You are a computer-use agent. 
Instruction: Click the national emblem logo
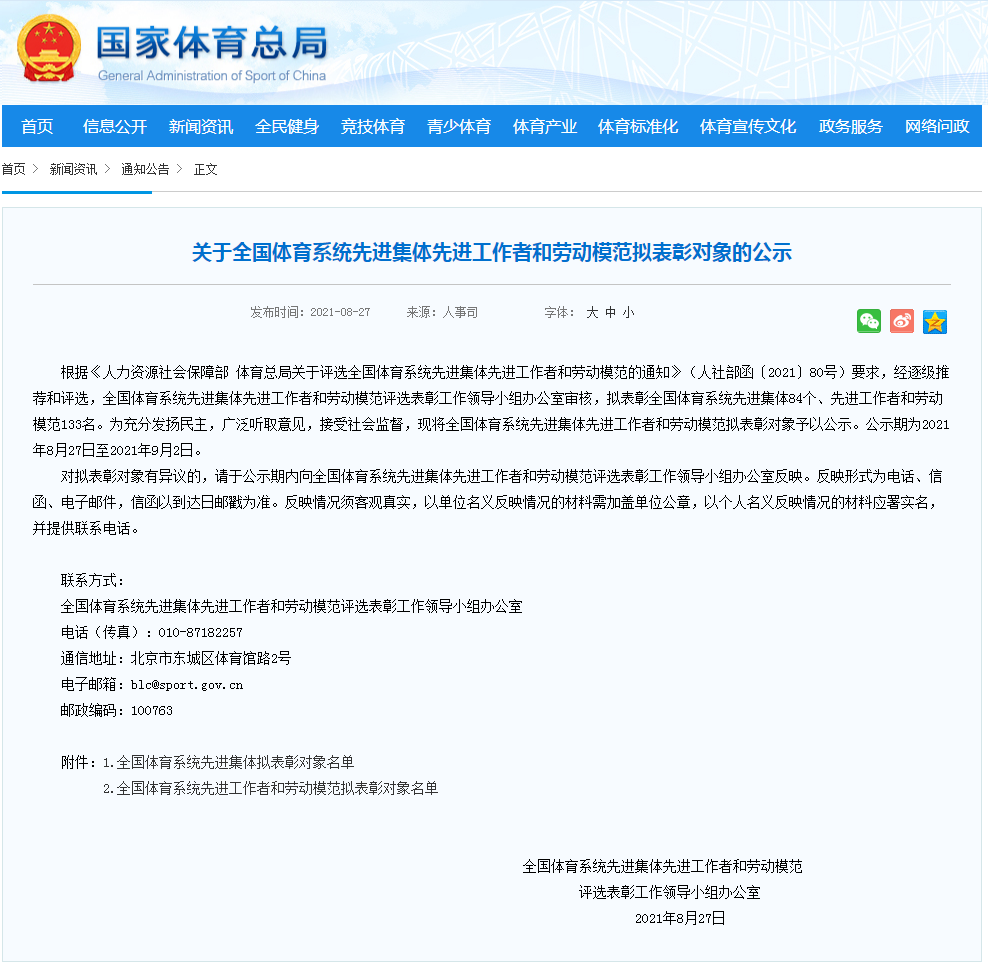[x=49, y=49]
